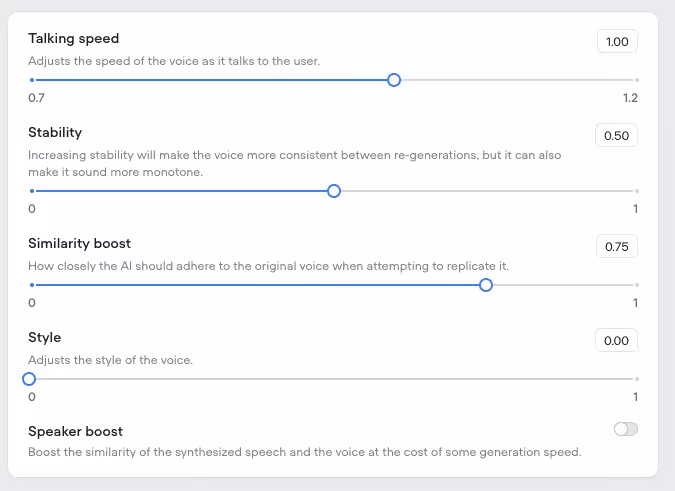Screen dimensions: 675x491
Task: Click the Similarity boost track's right end dot
Action: [637, 285]
